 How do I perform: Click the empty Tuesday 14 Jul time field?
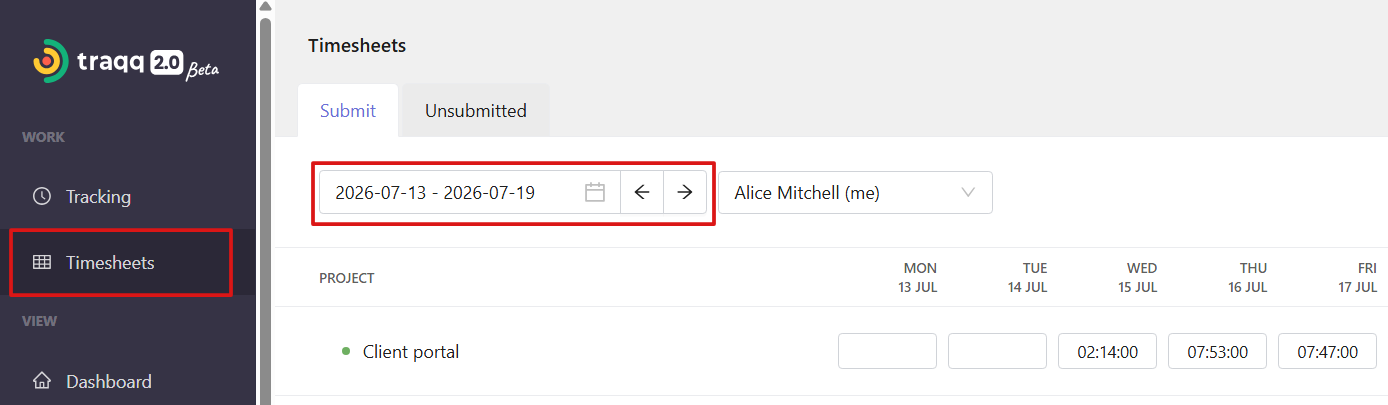[997, 351]
